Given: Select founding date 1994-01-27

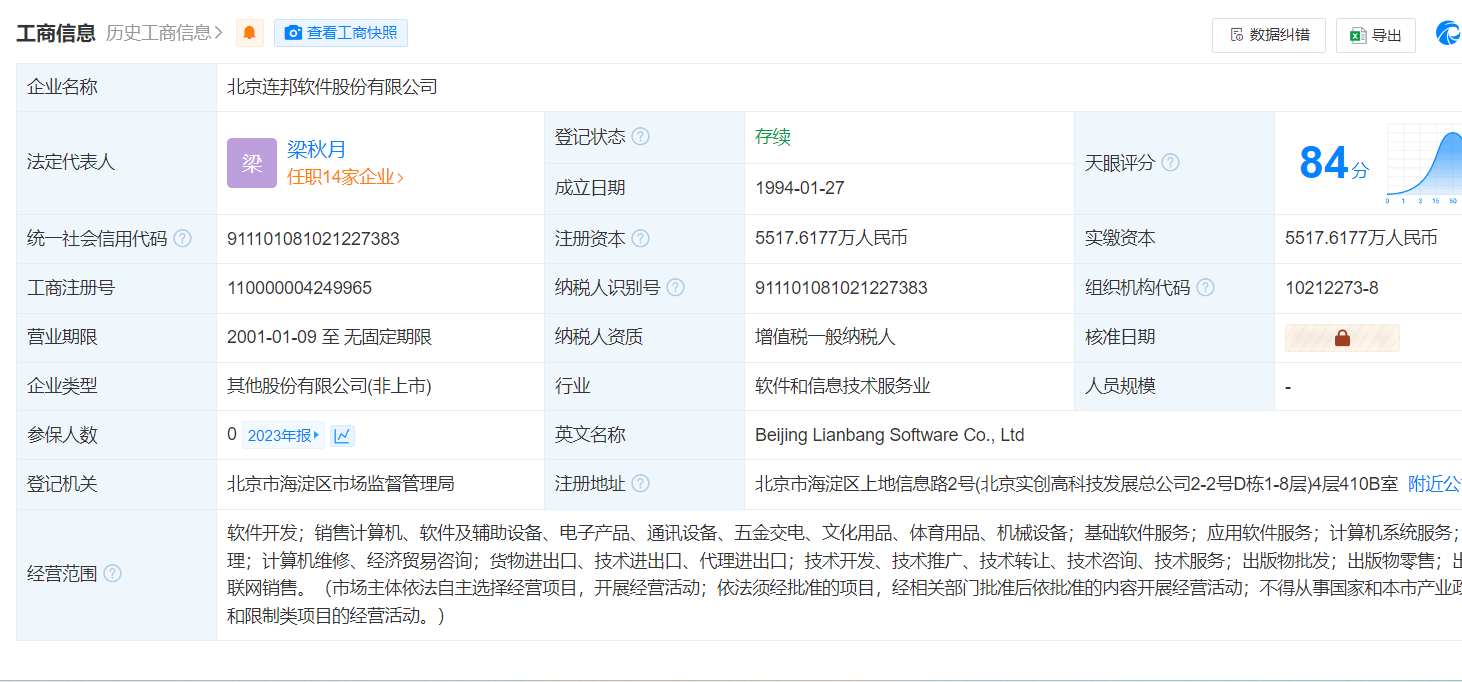Looking at the screenshot, I should (802, 188).
